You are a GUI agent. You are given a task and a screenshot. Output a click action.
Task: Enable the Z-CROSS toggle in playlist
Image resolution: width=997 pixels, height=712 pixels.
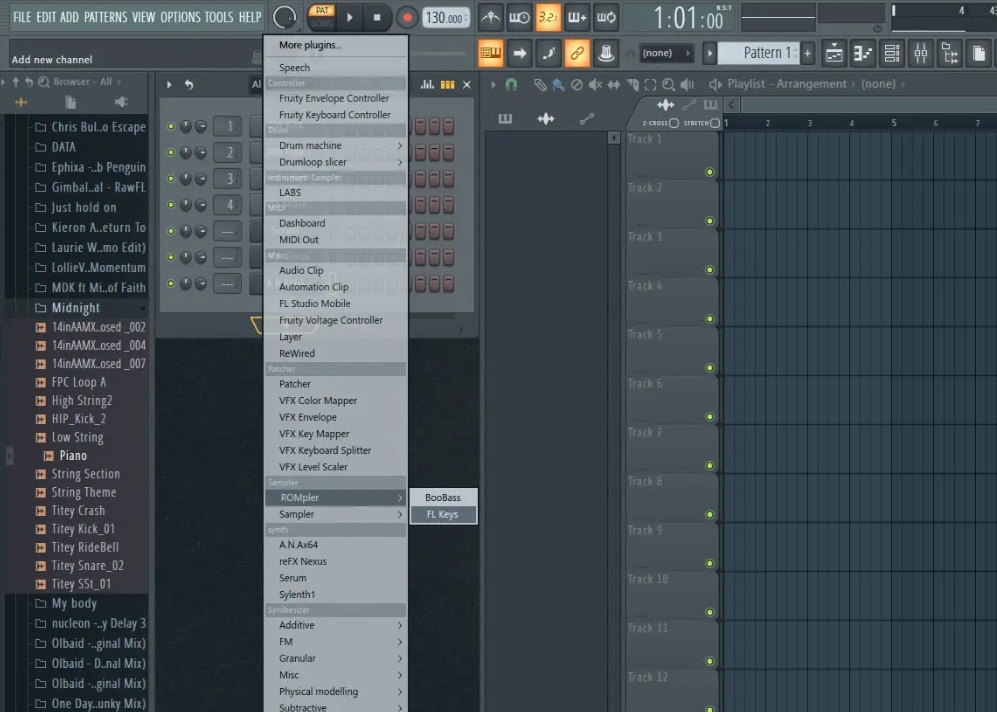[673, 123]
